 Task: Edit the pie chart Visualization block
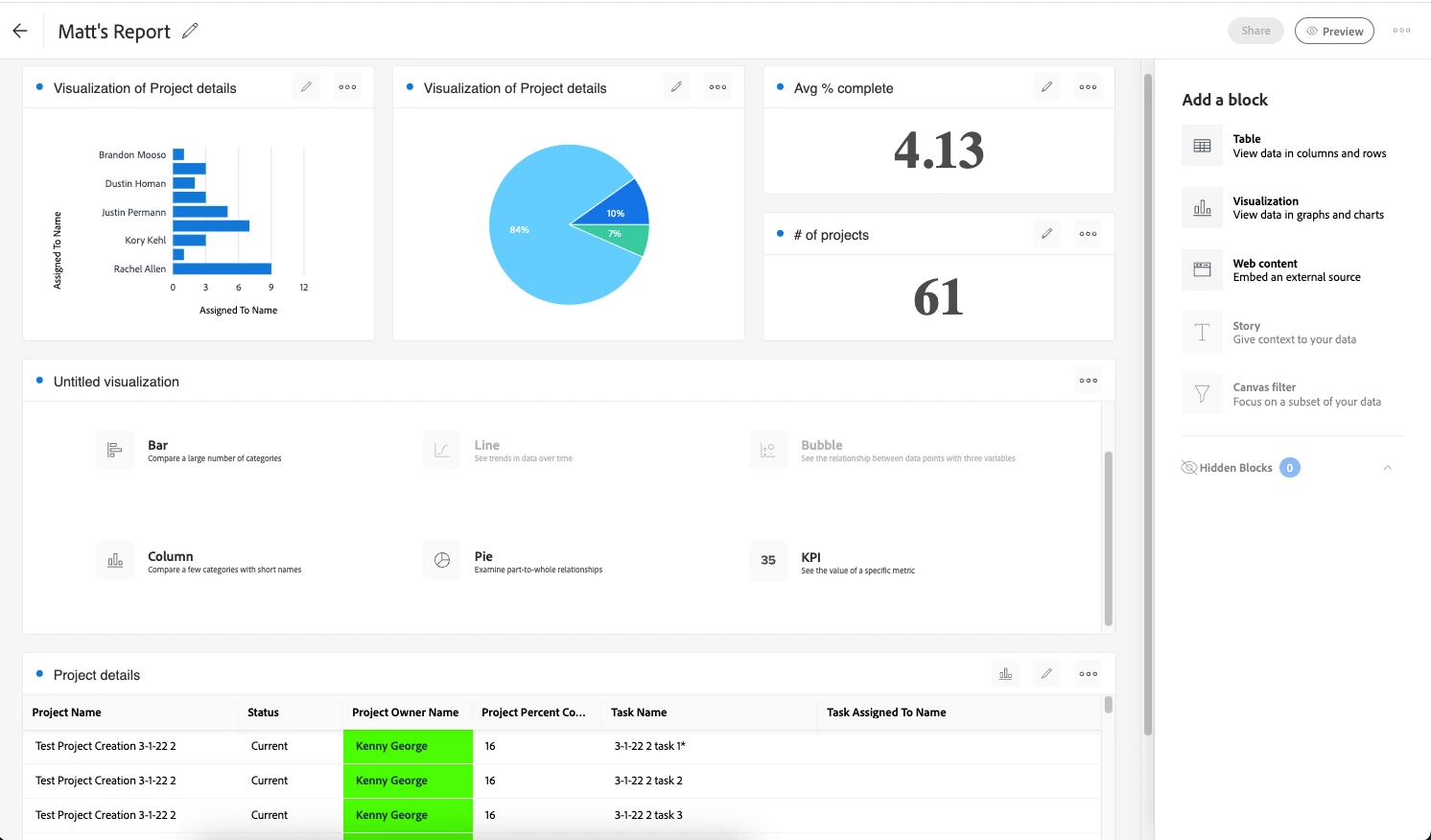(676, 87)
